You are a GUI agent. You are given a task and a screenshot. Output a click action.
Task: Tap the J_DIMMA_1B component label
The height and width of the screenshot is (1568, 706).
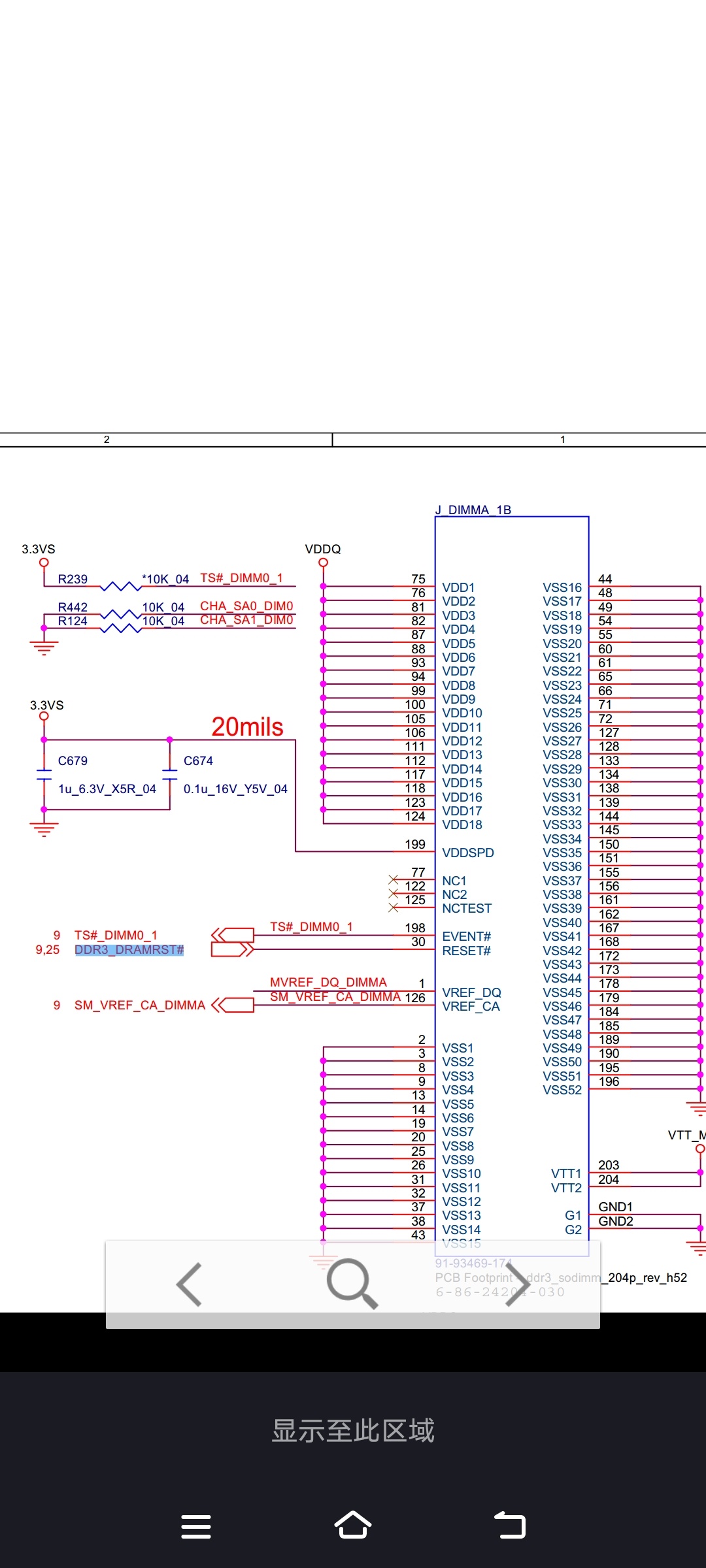[x=473, y=510]
